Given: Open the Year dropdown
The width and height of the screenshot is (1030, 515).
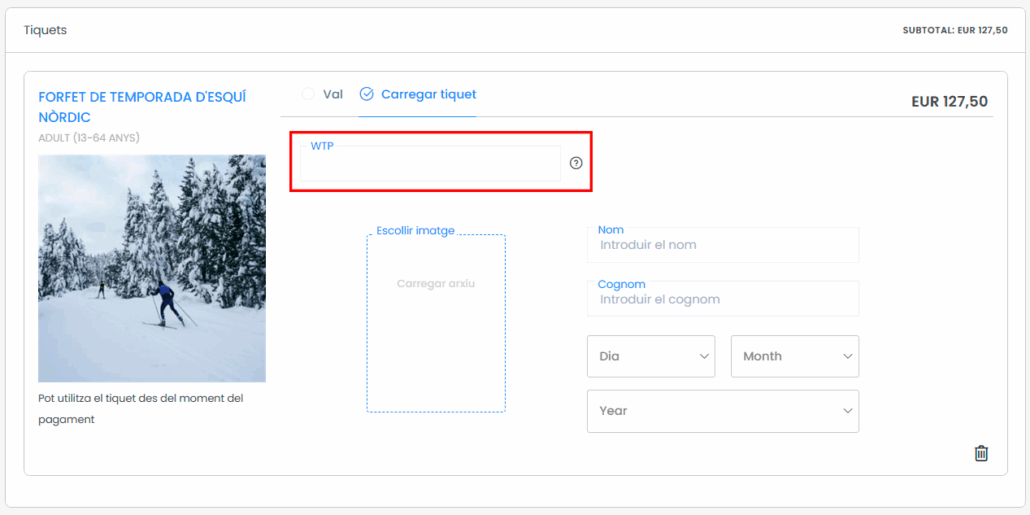Looking at the screenshot, I should click(x=722, y=411).
